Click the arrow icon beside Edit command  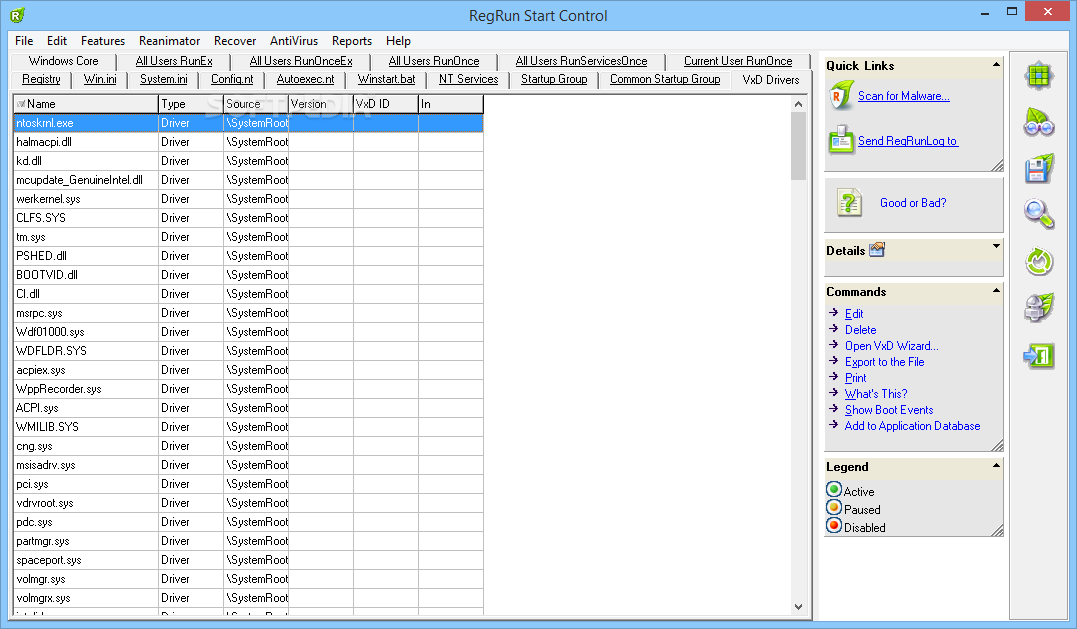point(834,312)
